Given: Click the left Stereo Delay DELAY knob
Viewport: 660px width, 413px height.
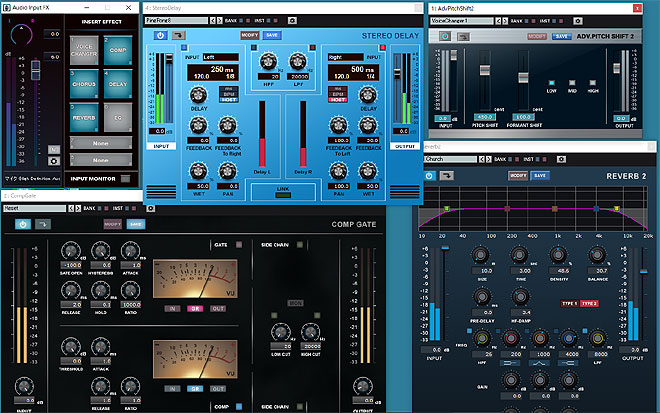Looking at the screenshot, I should click(x=198, y=96).
